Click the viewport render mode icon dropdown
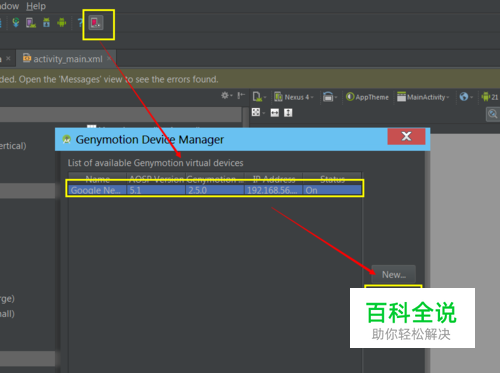 click(258, 112)
